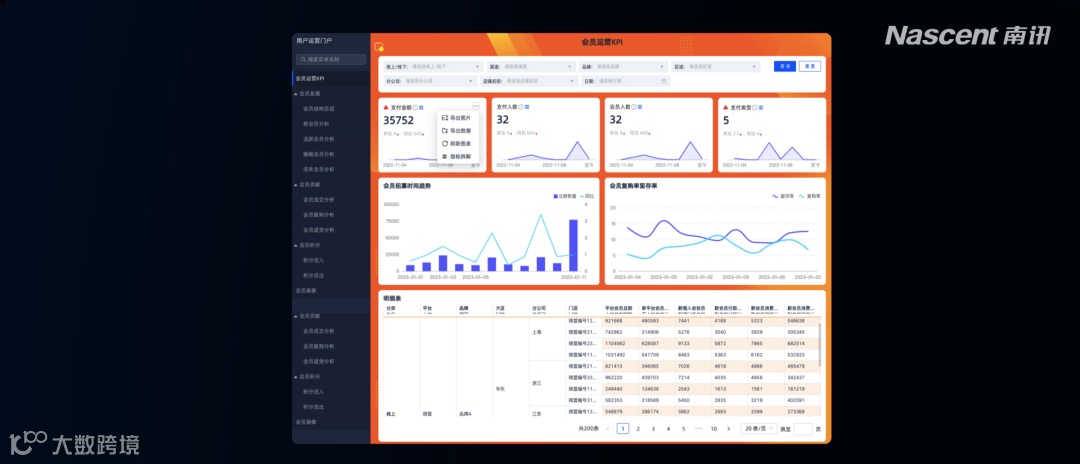Click the 重置 button
The height and width of the screenshot is (464, 1080).
click(x=809, y=66)
